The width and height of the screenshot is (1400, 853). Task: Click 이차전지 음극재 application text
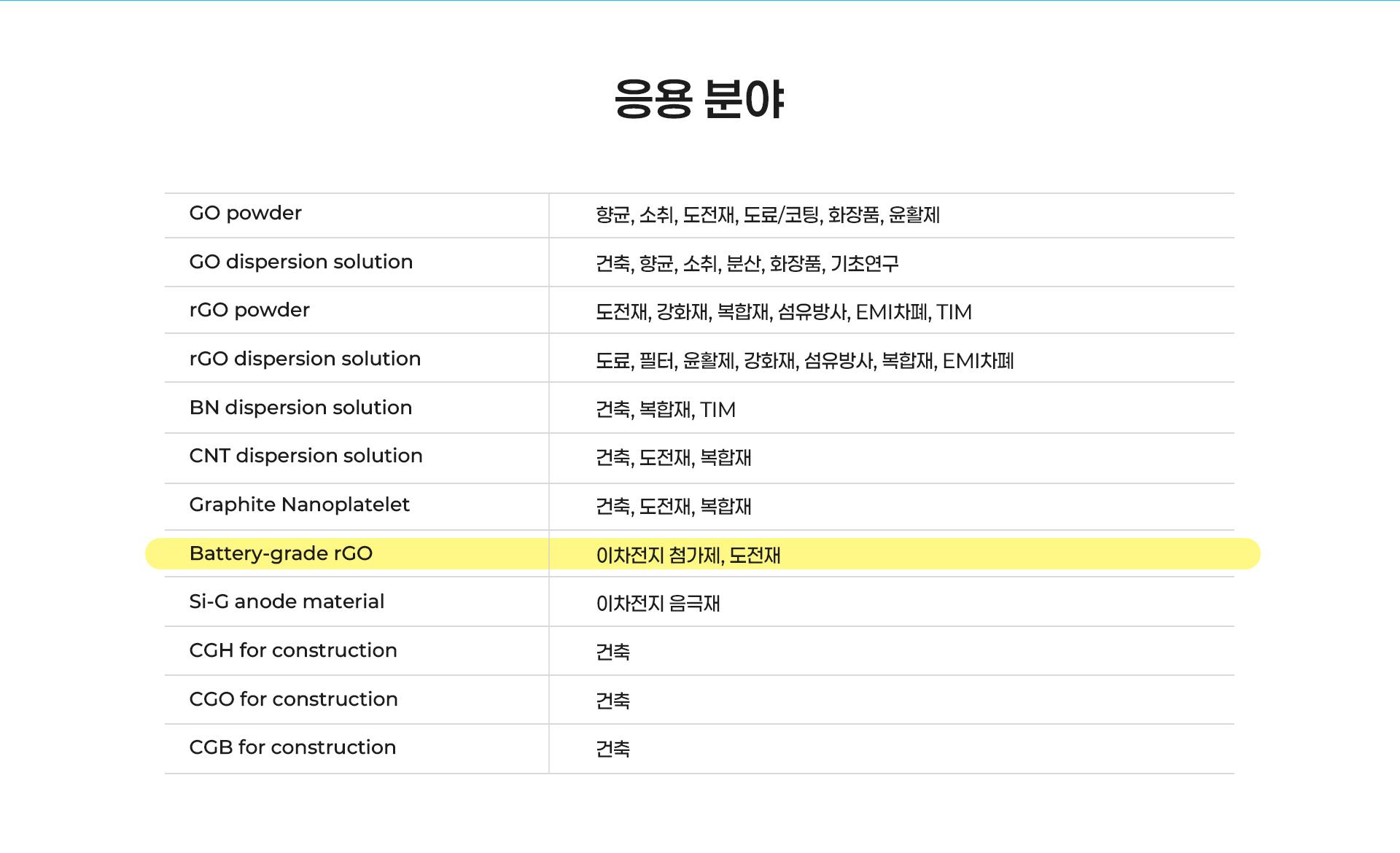click(658, 604)
